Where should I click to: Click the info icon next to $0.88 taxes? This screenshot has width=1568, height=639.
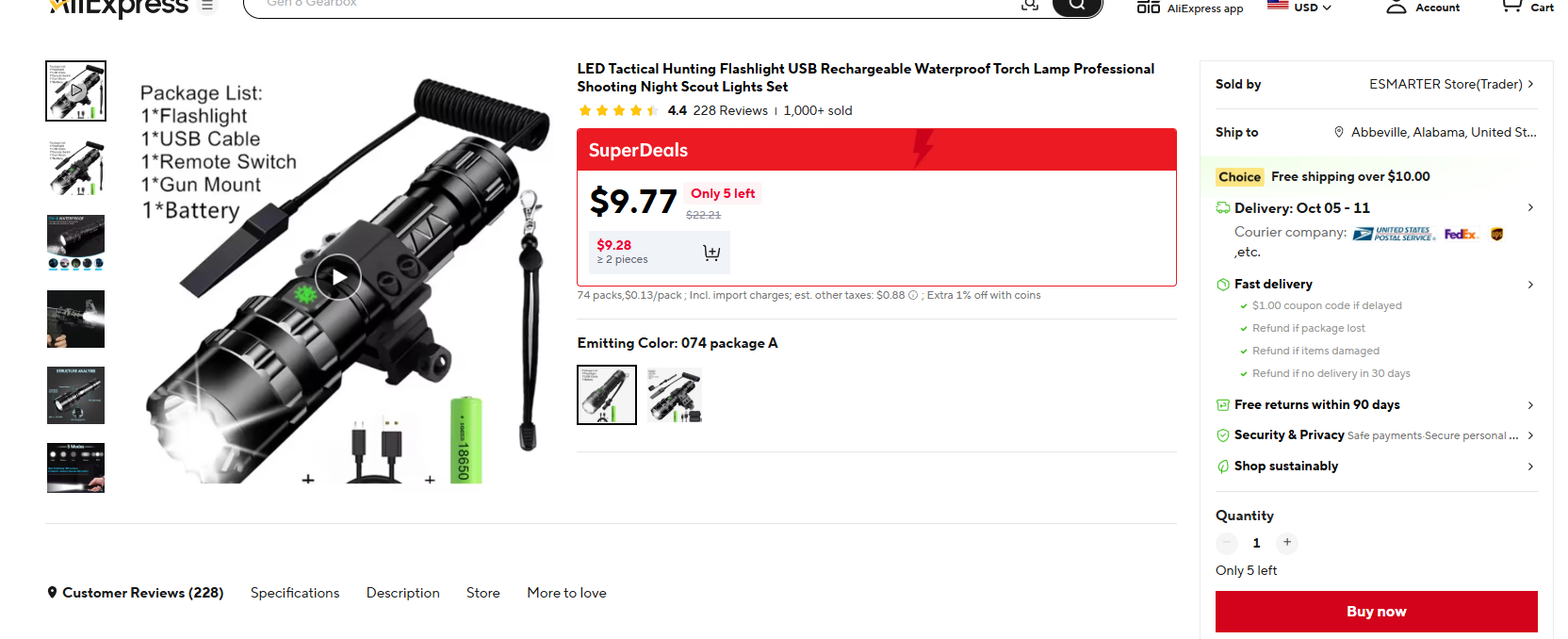click(913, 295)
